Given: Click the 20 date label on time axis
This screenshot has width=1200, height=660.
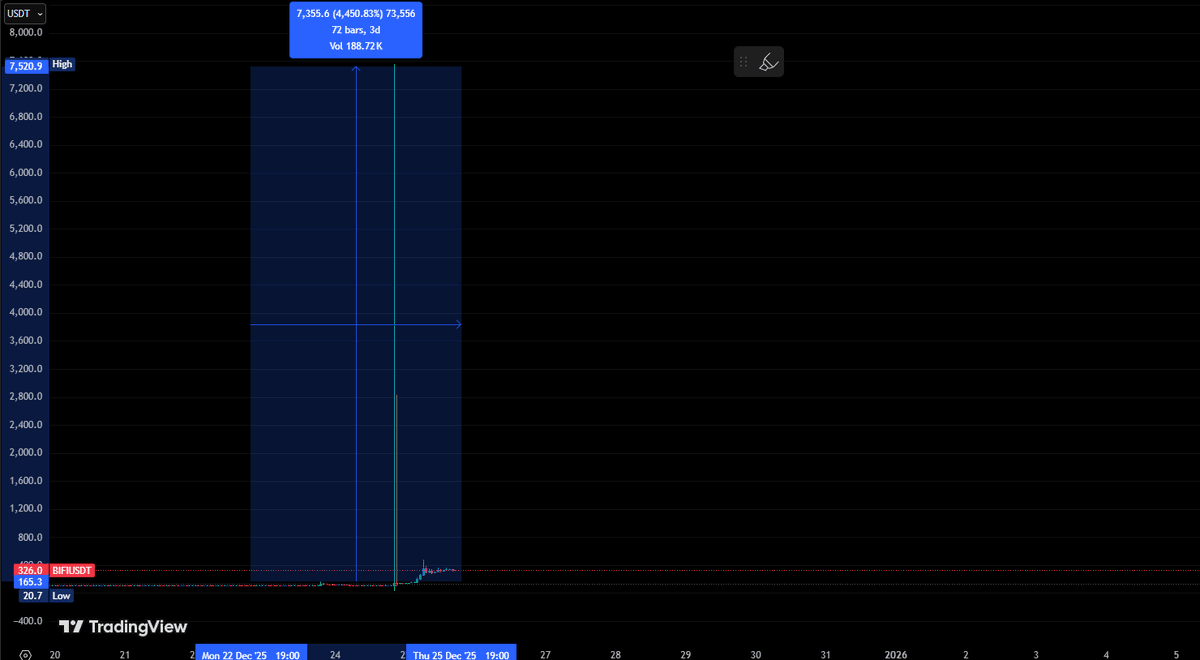Looking at the screenshot, I should click(x=55, y=655).
